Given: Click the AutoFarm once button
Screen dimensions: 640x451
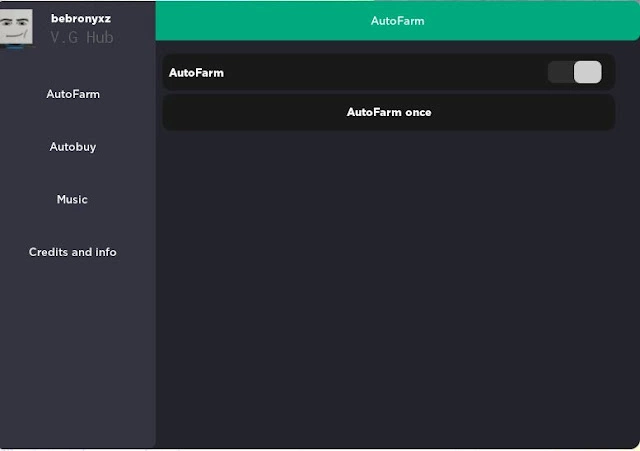Looking at the screenshot, I should 389,112.
